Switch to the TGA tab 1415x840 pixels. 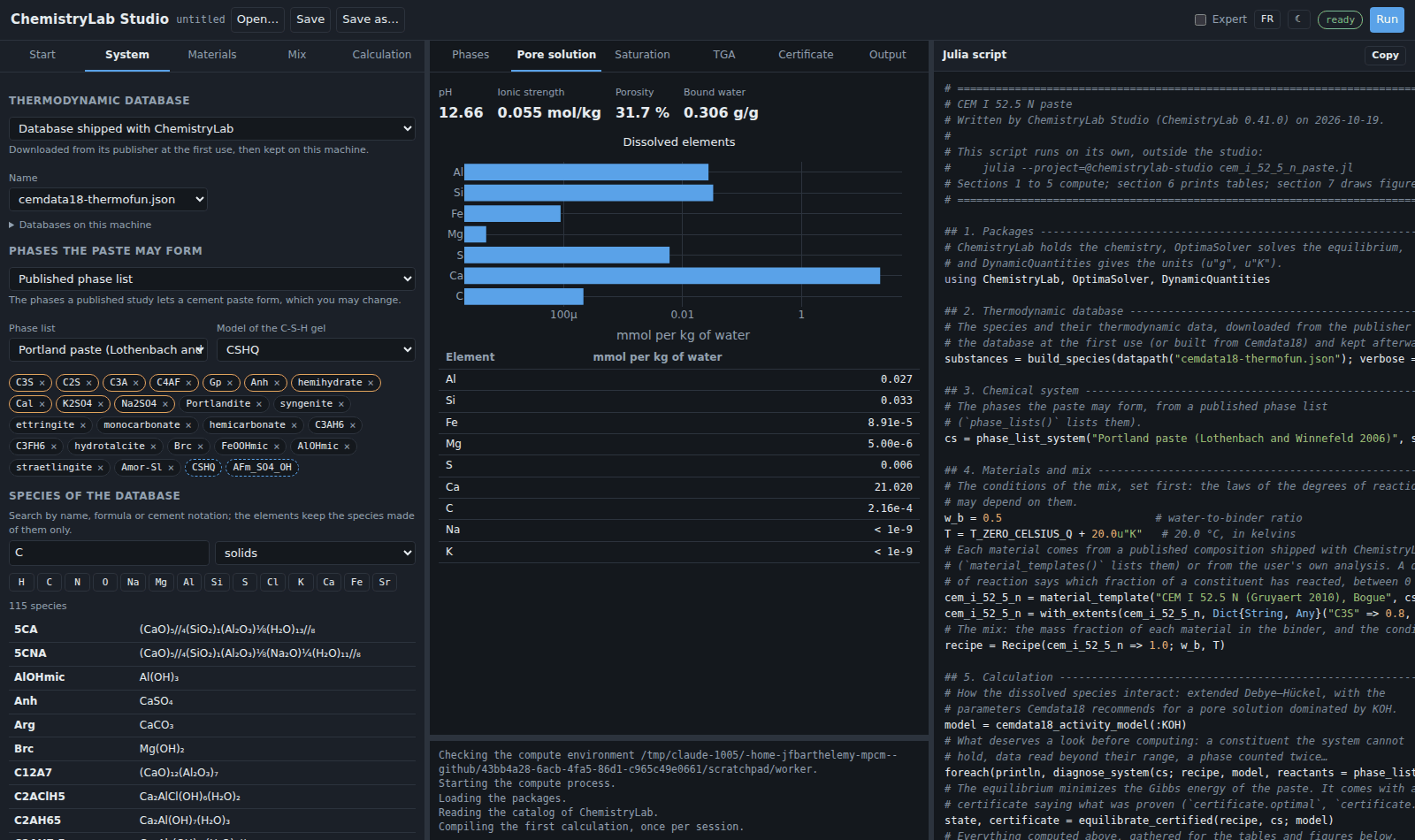724,55
